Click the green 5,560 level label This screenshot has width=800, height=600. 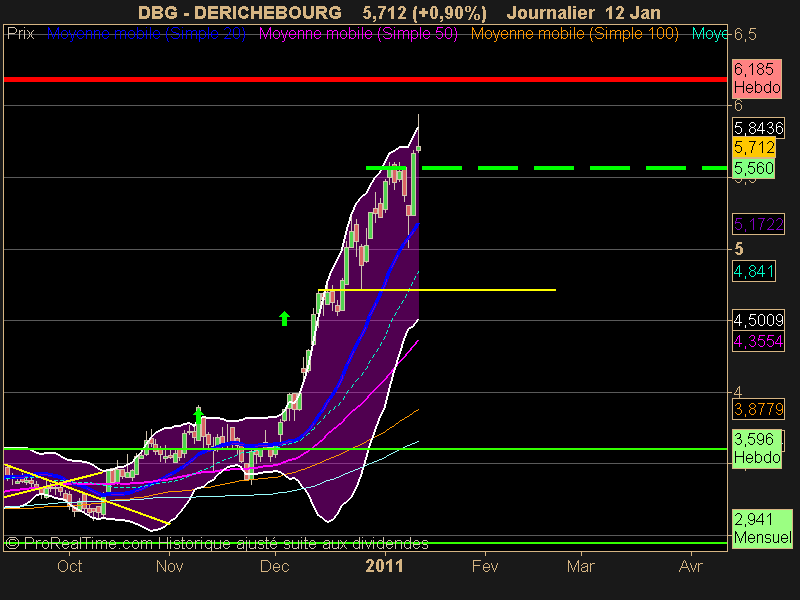tap(754, 168)
